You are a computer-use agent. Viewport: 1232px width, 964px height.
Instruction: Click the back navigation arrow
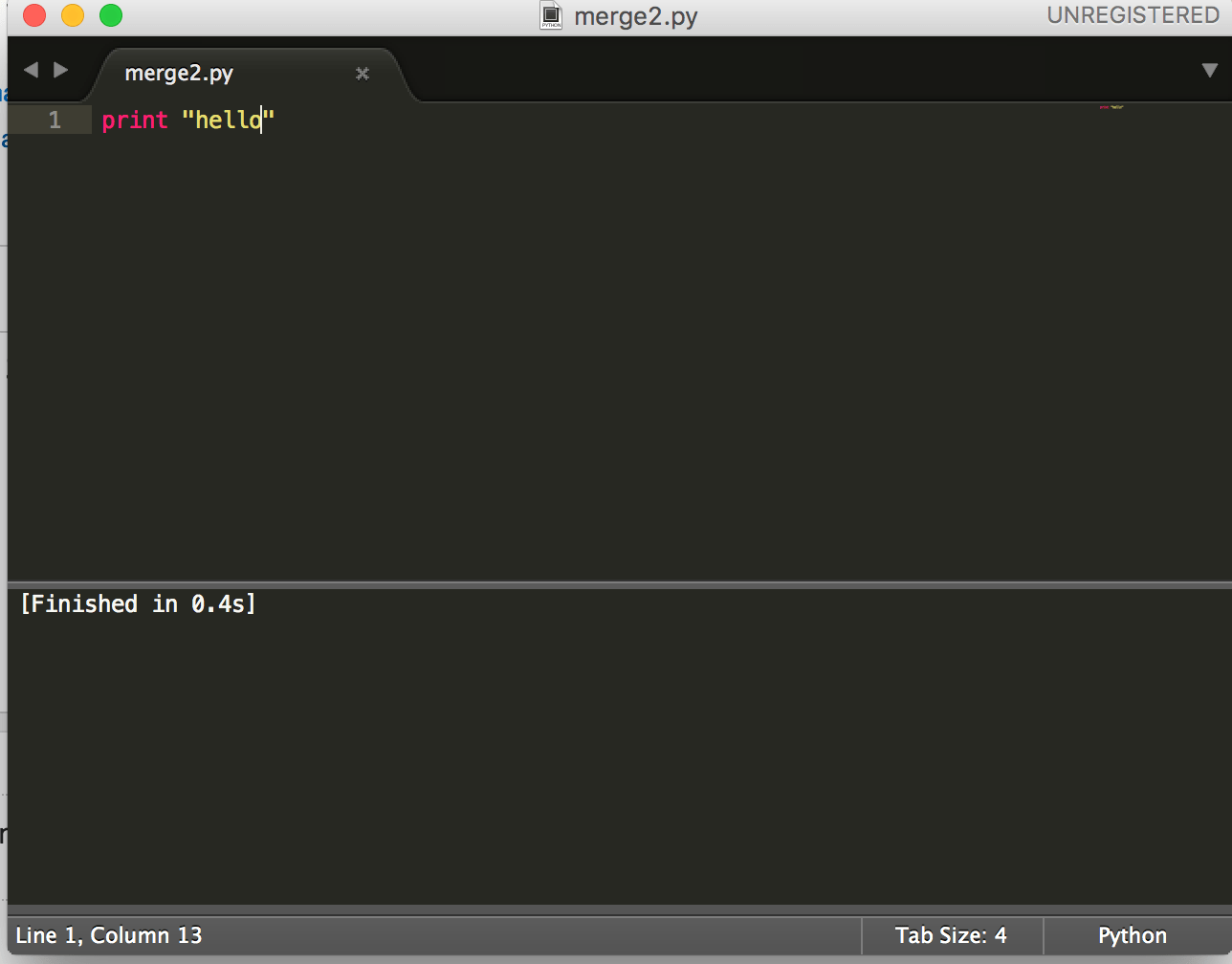[x=31, y=69]
